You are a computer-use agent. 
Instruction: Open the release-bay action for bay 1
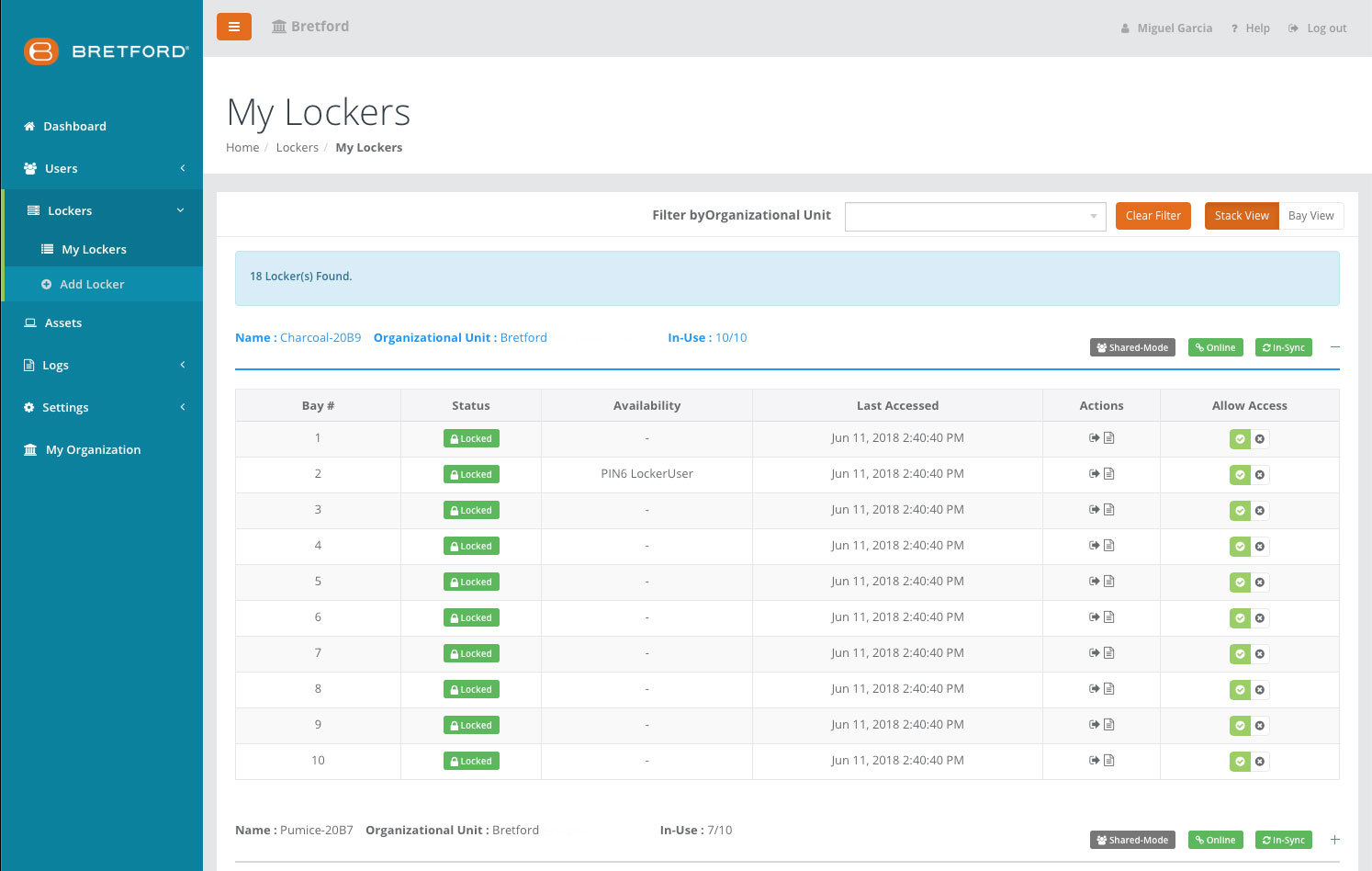coord(1095,438)
